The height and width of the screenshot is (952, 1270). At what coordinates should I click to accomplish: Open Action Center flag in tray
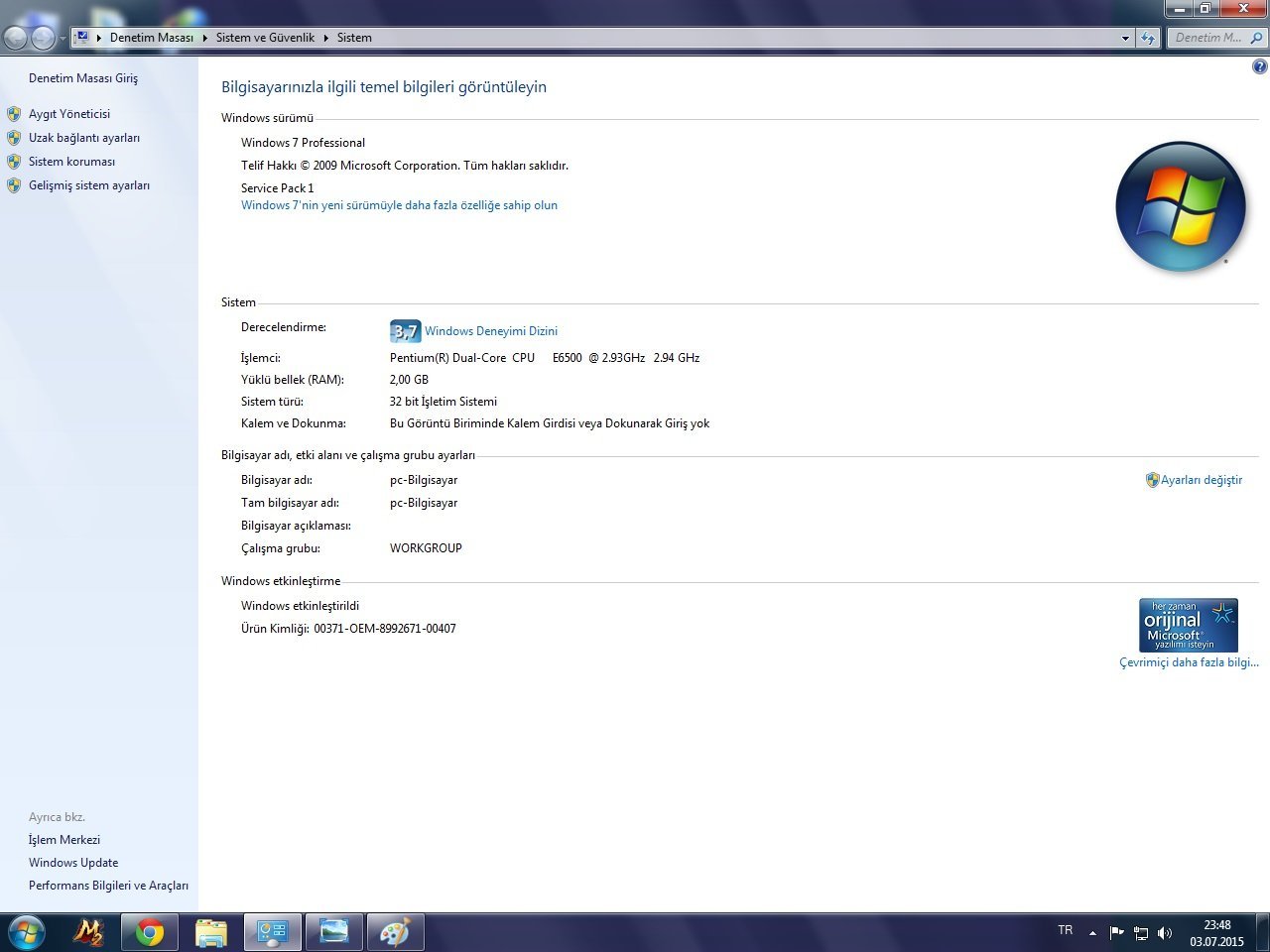coord(1116,933)
